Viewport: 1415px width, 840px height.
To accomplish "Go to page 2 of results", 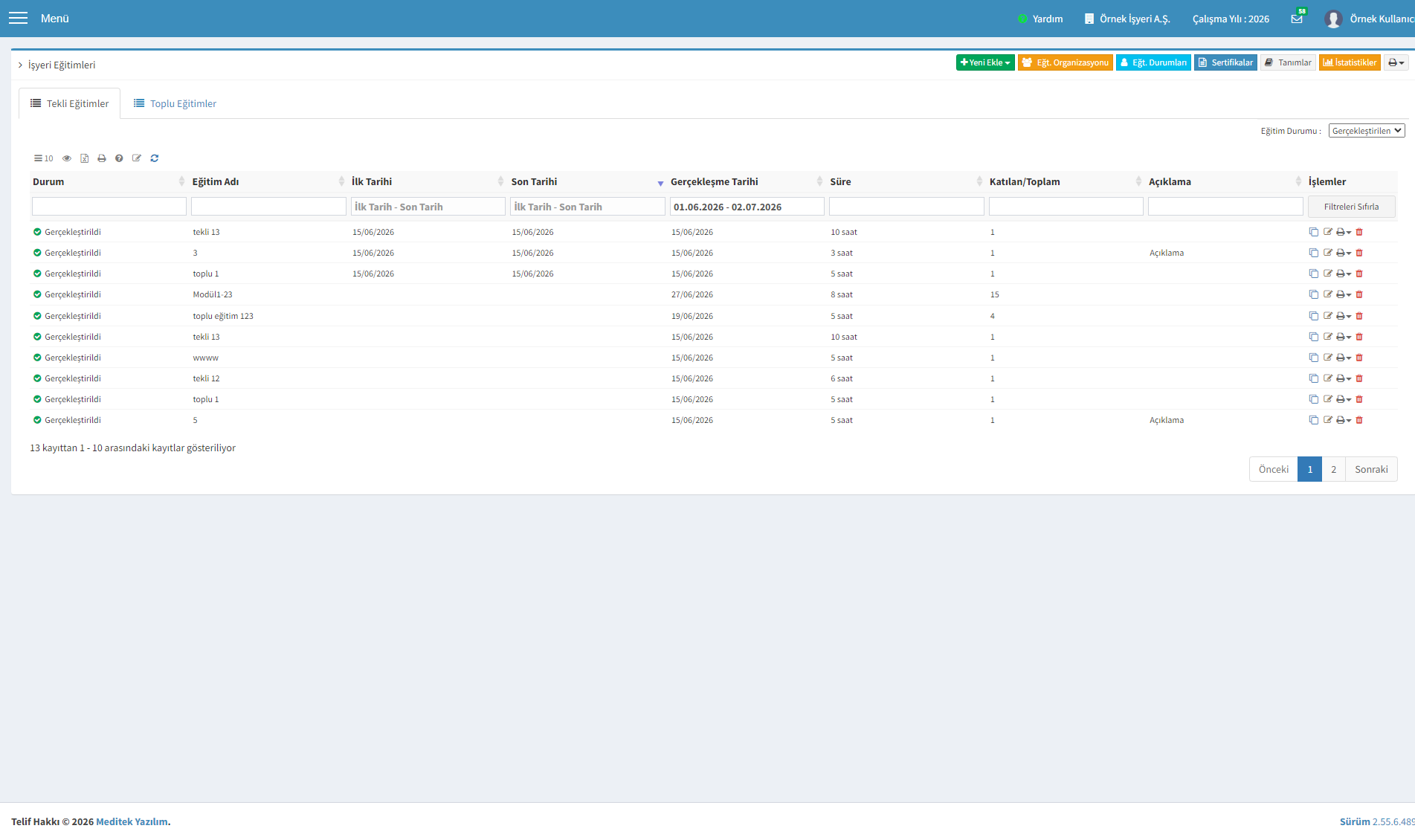I will pyautogui.click(x=1333, y=469).
